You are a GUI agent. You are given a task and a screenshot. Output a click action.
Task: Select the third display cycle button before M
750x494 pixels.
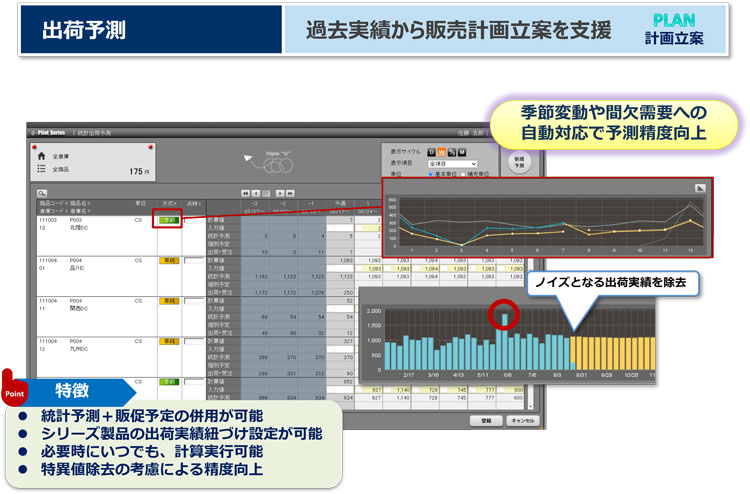[x=452, y=152]
